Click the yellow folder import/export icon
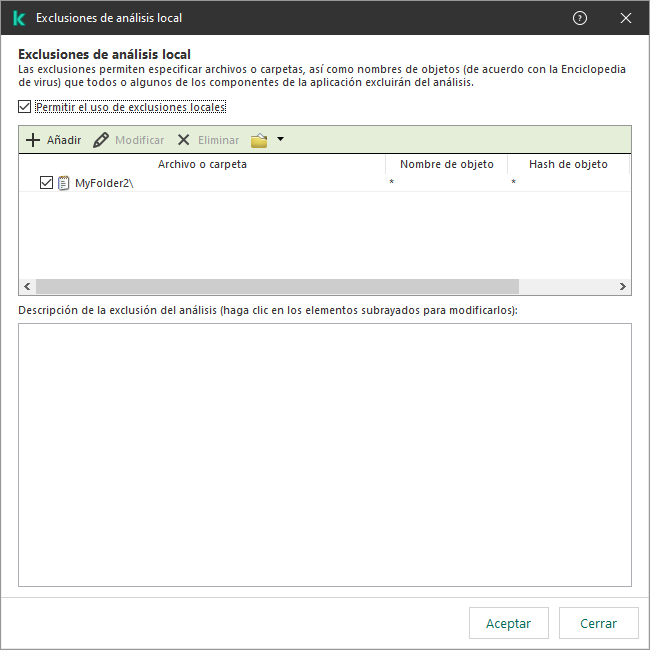 [x=259, y=140]
